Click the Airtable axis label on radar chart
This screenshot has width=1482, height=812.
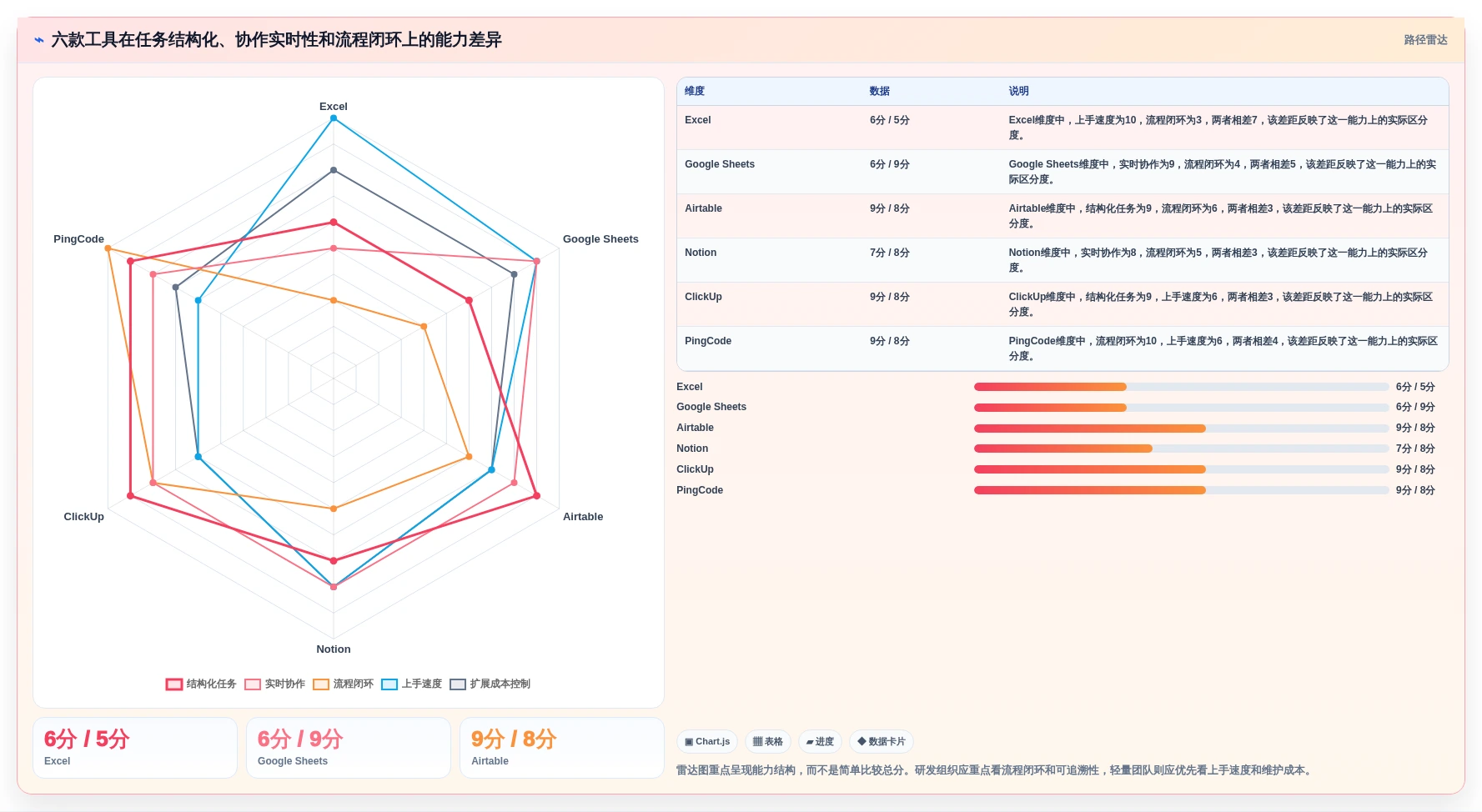pos(583,517)
